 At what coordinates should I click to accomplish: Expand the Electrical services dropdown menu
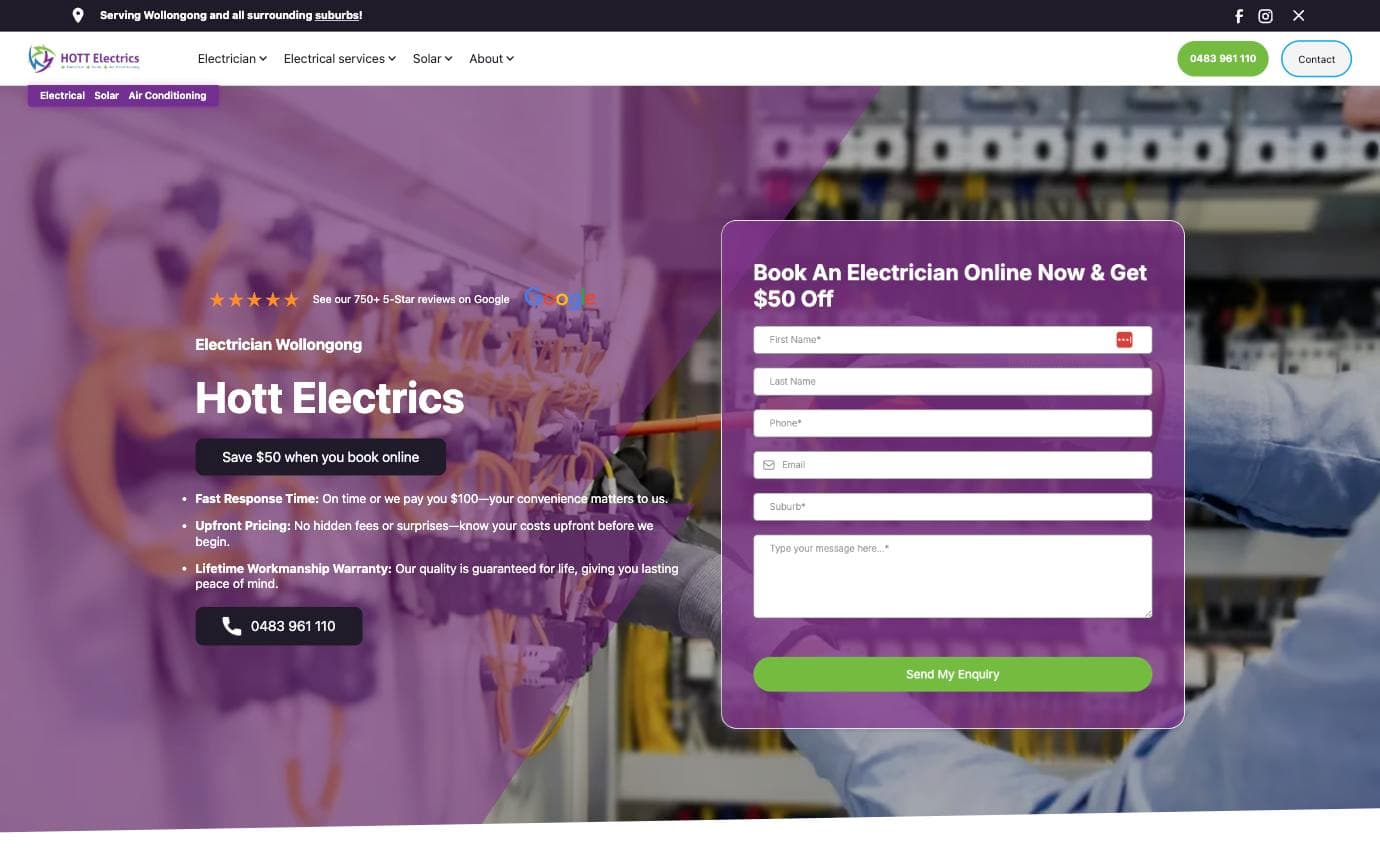click(340, 59)
